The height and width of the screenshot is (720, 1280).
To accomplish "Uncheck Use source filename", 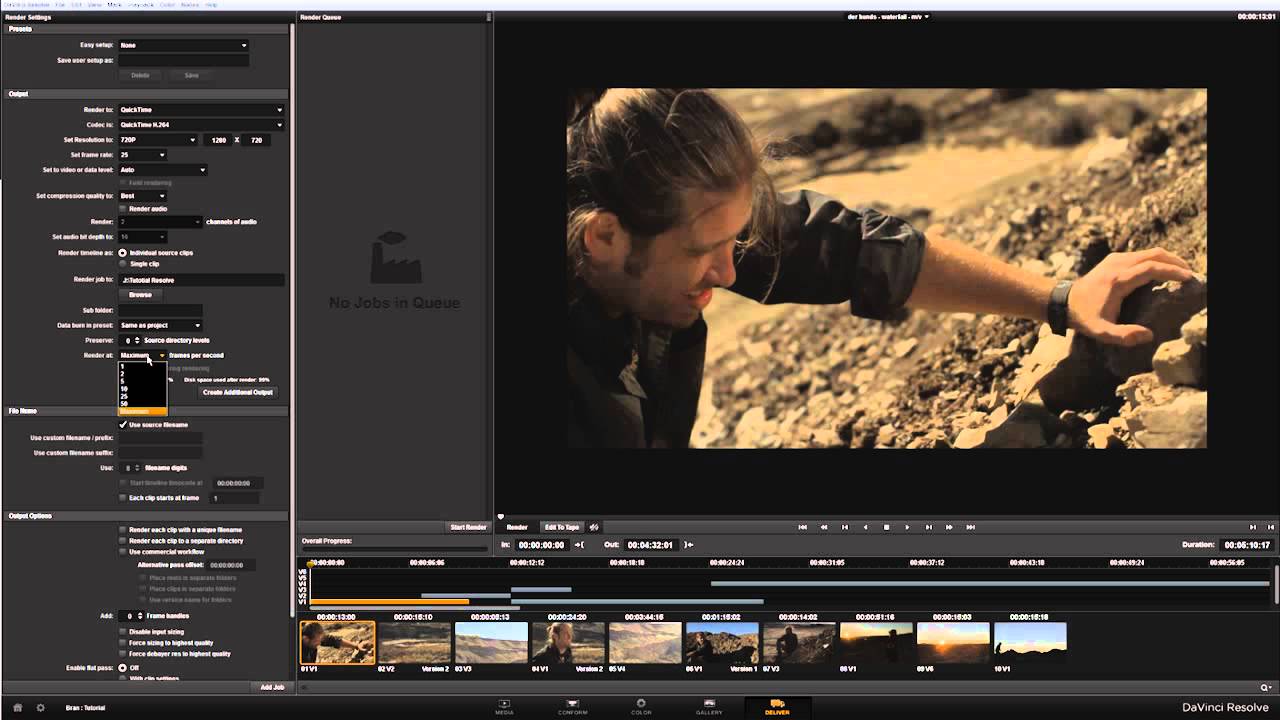I will coord(123,425).
